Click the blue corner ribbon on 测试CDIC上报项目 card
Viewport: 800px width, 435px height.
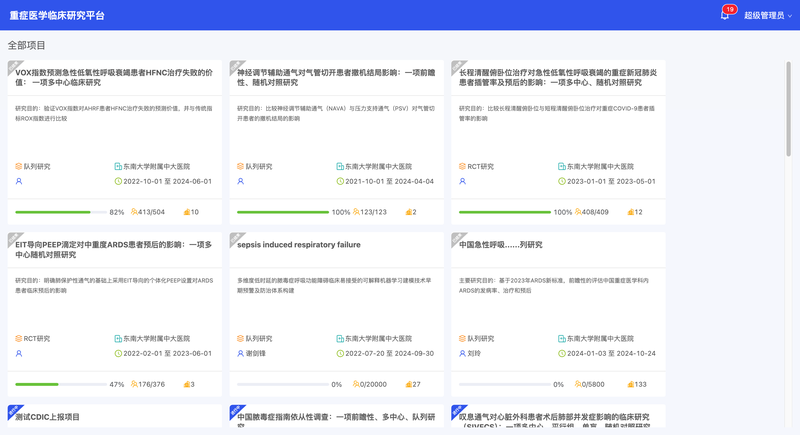[14, 411]
